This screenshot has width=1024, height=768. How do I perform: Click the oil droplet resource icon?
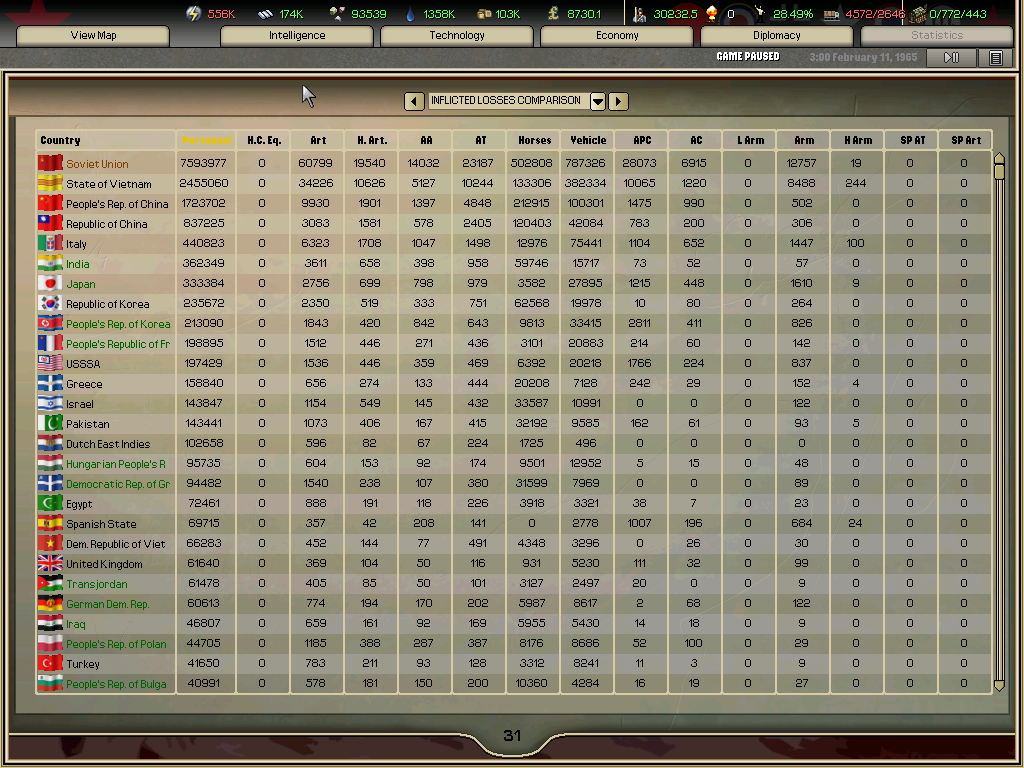[410, 14]
